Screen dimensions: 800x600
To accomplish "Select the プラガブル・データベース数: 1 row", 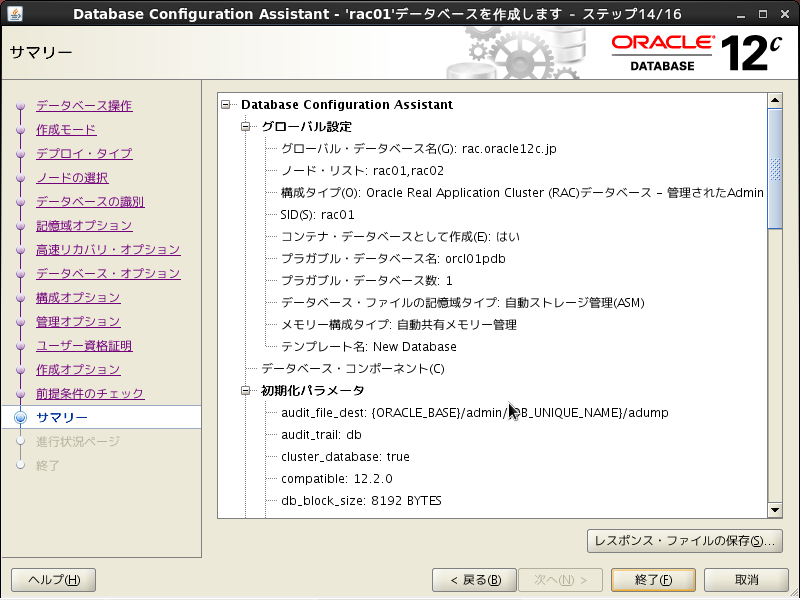I will coord(366,281).
